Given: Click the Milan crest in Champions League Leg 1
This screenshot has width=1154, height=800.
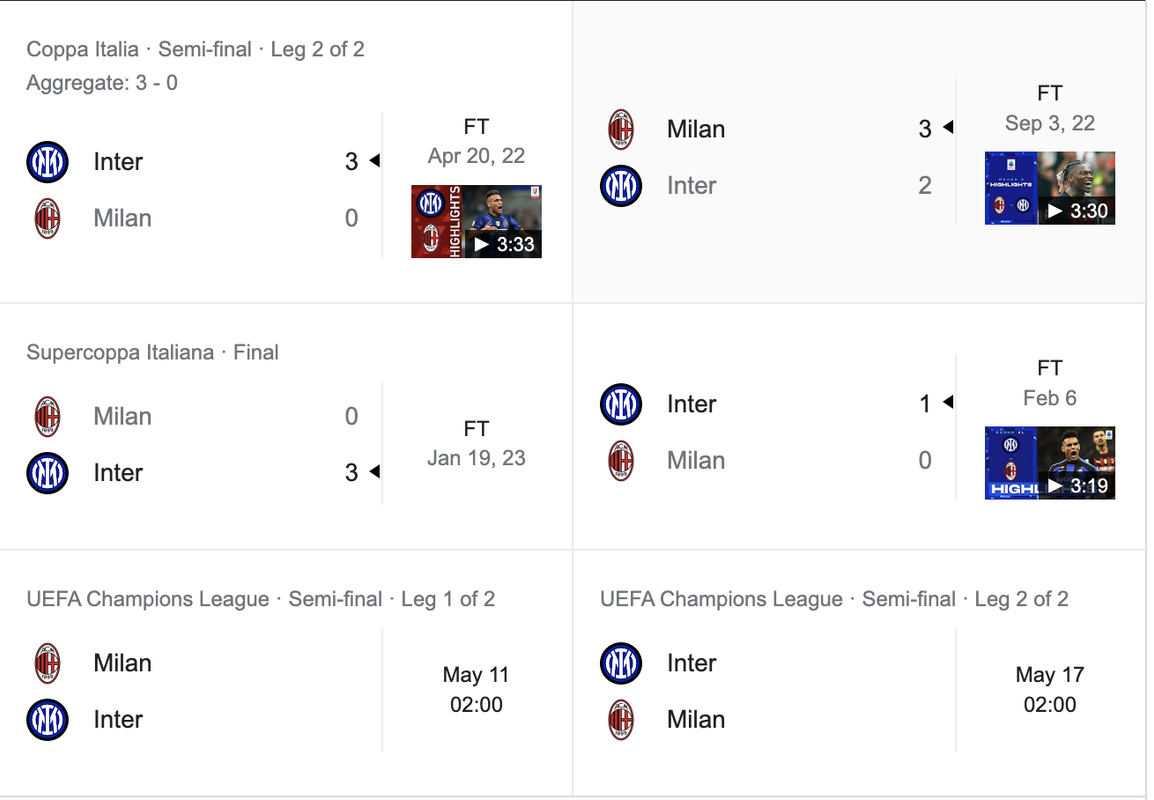Looking at the screenshot, I should pyautogui.click(x=47, y=663).
